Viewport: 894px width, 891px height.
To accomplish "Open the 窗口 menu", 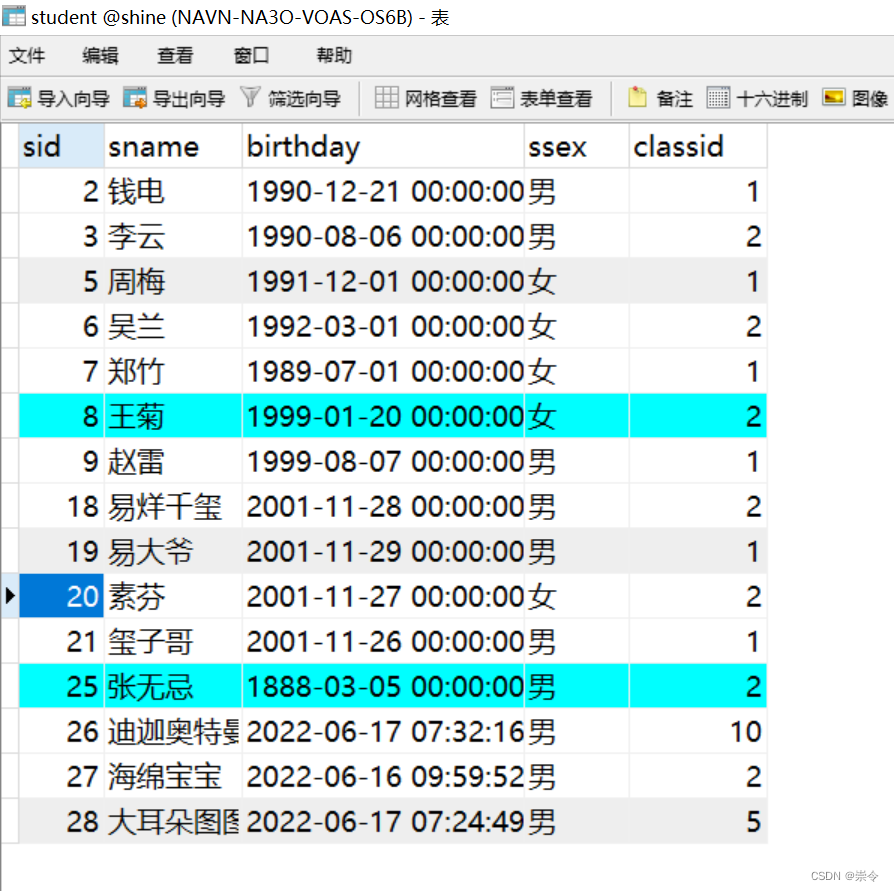I will click(251, 55).
